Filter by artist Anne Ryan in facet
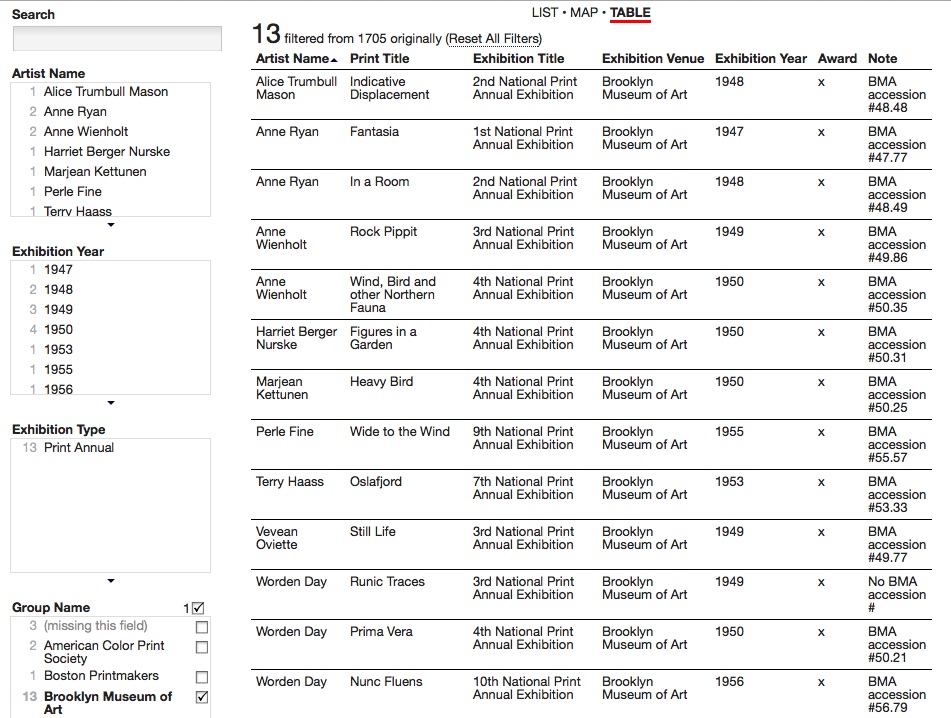The image size is (951, 718). [x=75, y=112]
